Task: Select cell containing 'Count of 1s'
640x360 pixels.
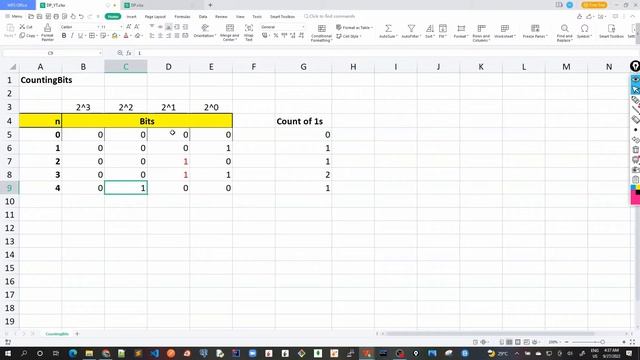Action: pos(303,121)
